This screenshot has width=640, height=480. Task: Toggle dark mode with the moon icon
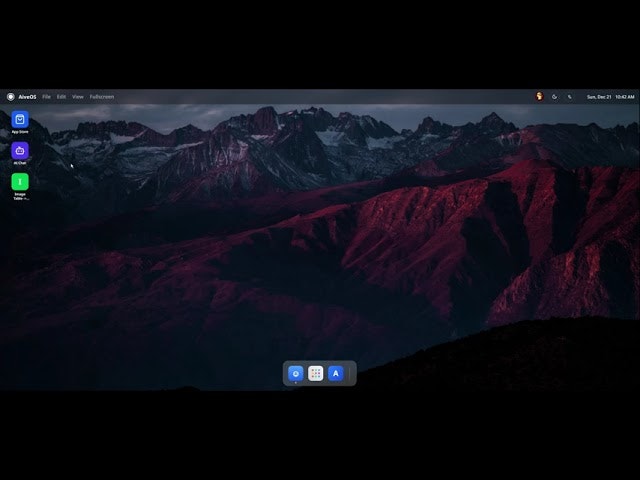[554, 97]
